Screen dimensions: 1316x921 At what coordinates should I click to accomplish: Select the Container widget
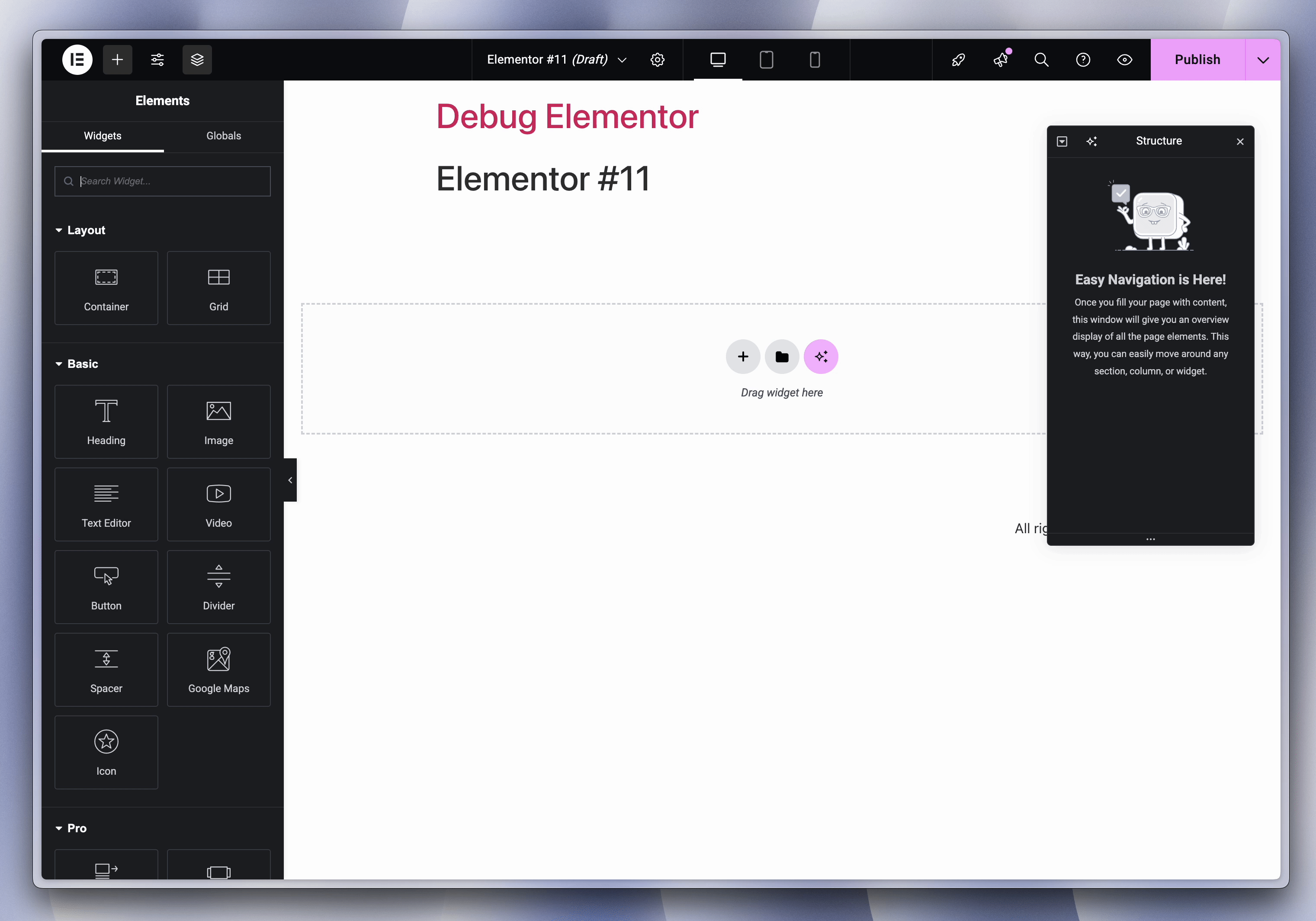pyautogui.click(x=106, y=288)
